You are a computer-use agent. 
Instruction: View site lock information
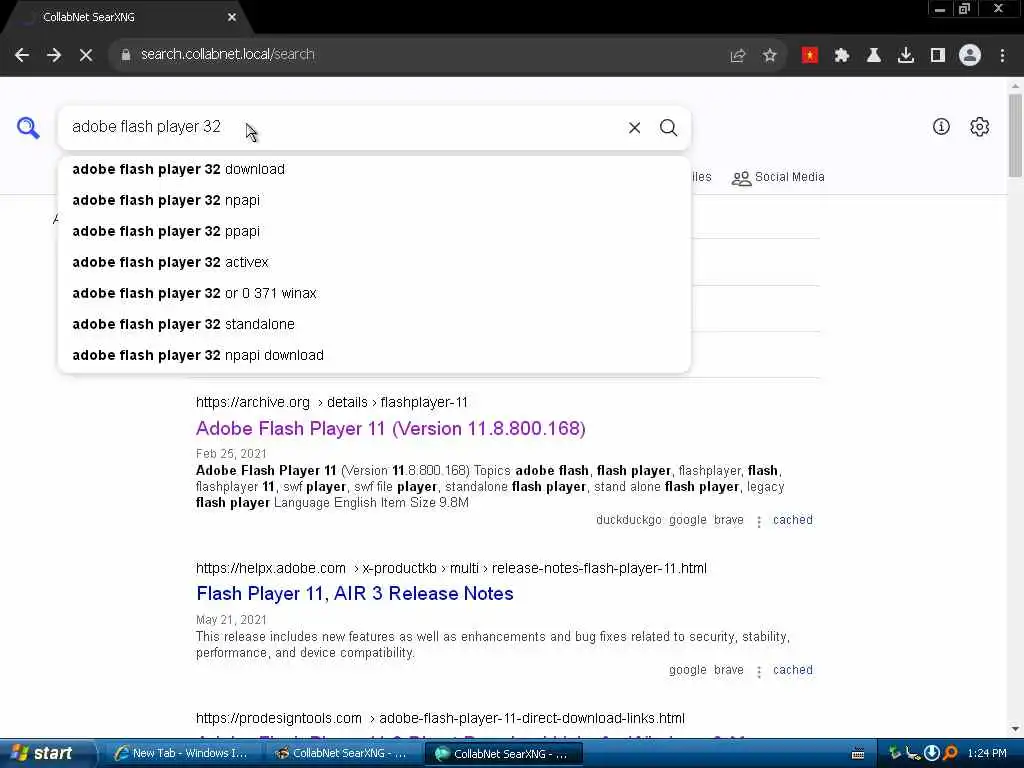tap(125, 55)
